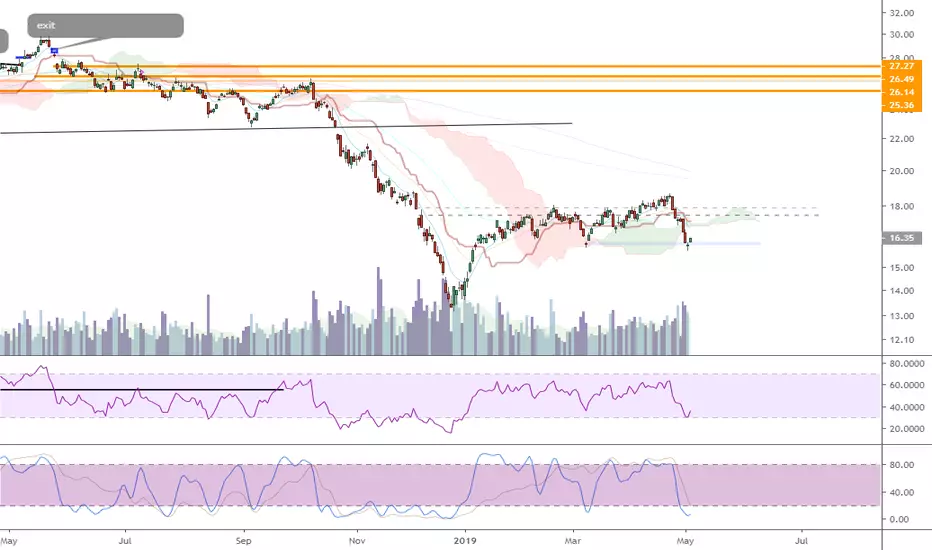This screenshot has width=932, height=550.
Task: Click the RSI 20.0000 scale value
Action: click(906, 429)
